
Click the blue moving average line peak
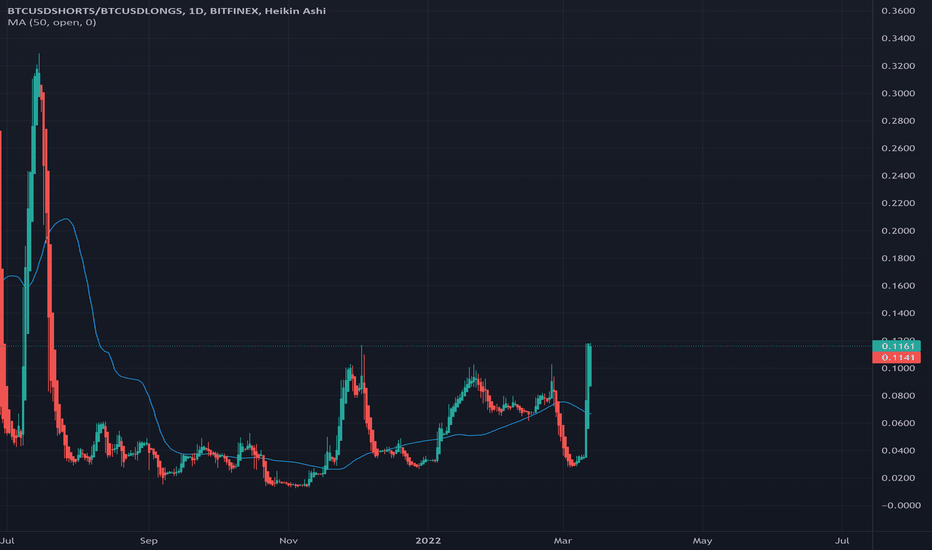tap(67, 219)
